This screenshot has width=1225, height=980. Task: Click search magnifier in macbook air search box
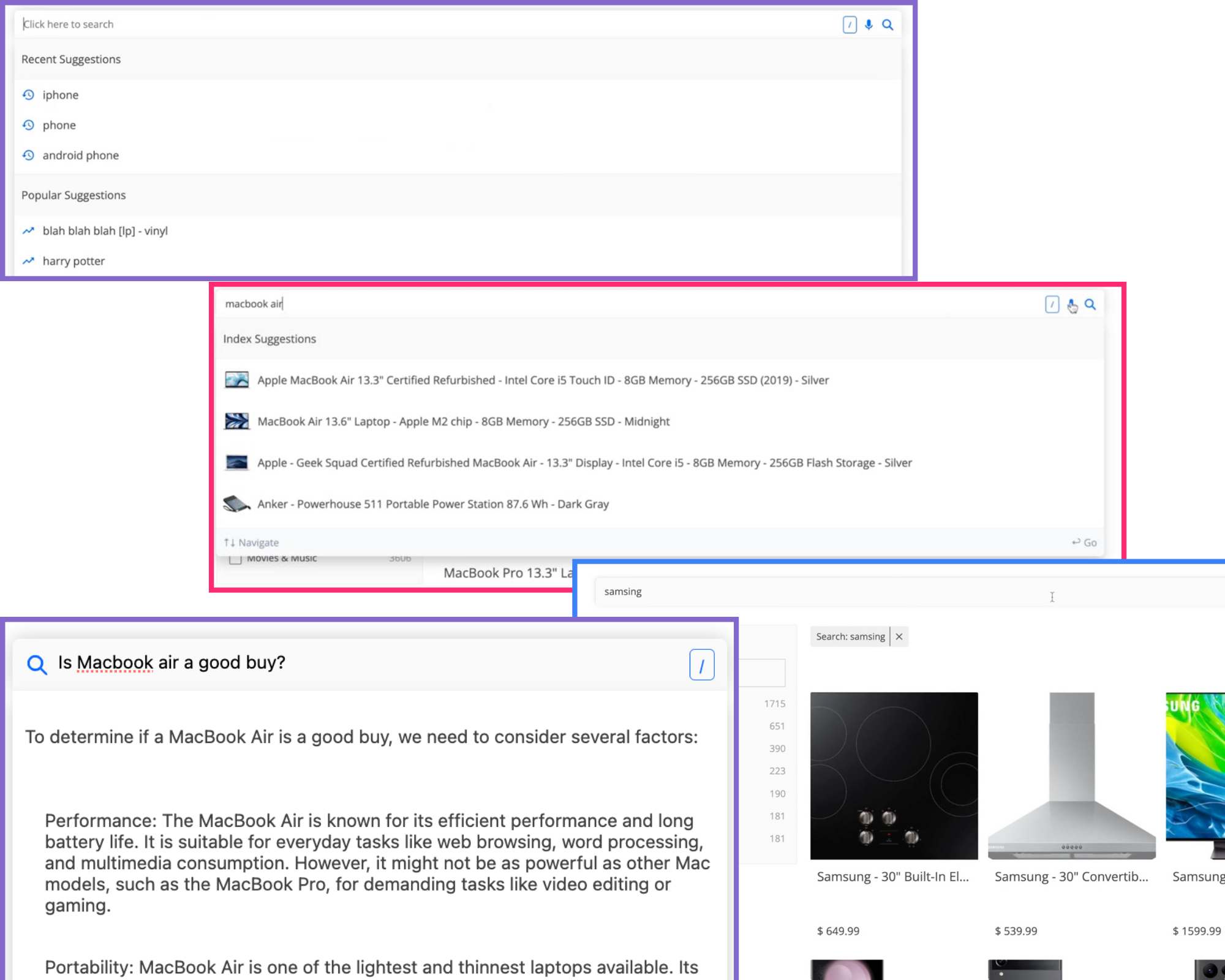(x=1090, y=304)
